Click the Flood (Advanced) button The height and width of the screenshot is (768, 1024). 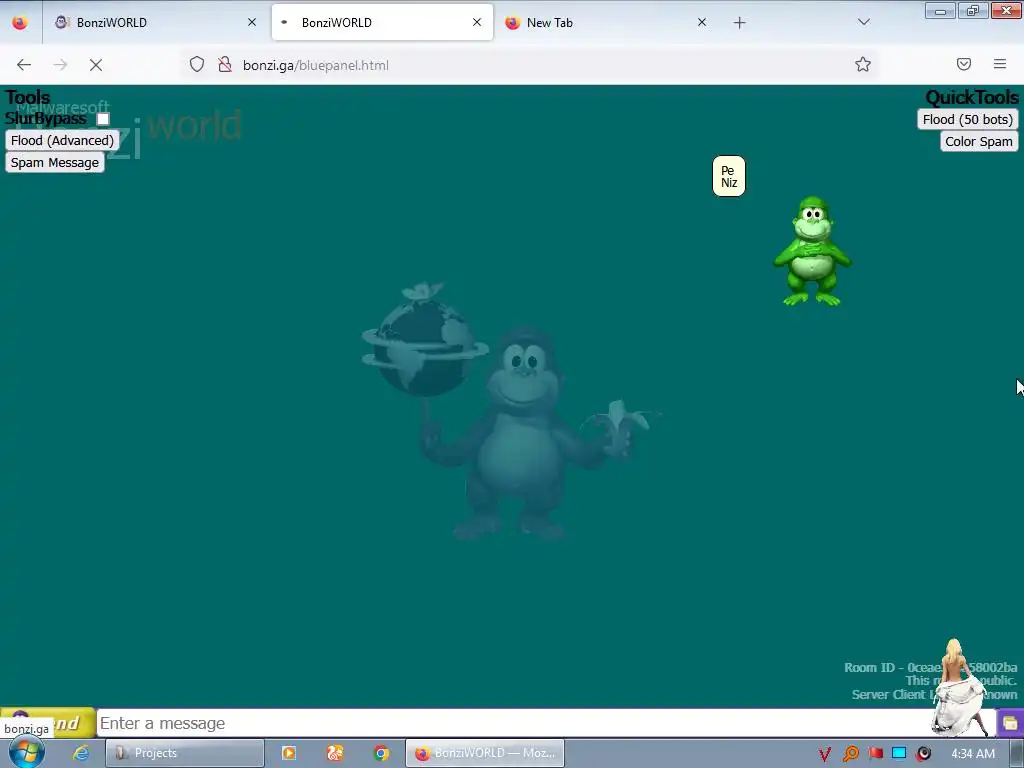click(62, 140)
